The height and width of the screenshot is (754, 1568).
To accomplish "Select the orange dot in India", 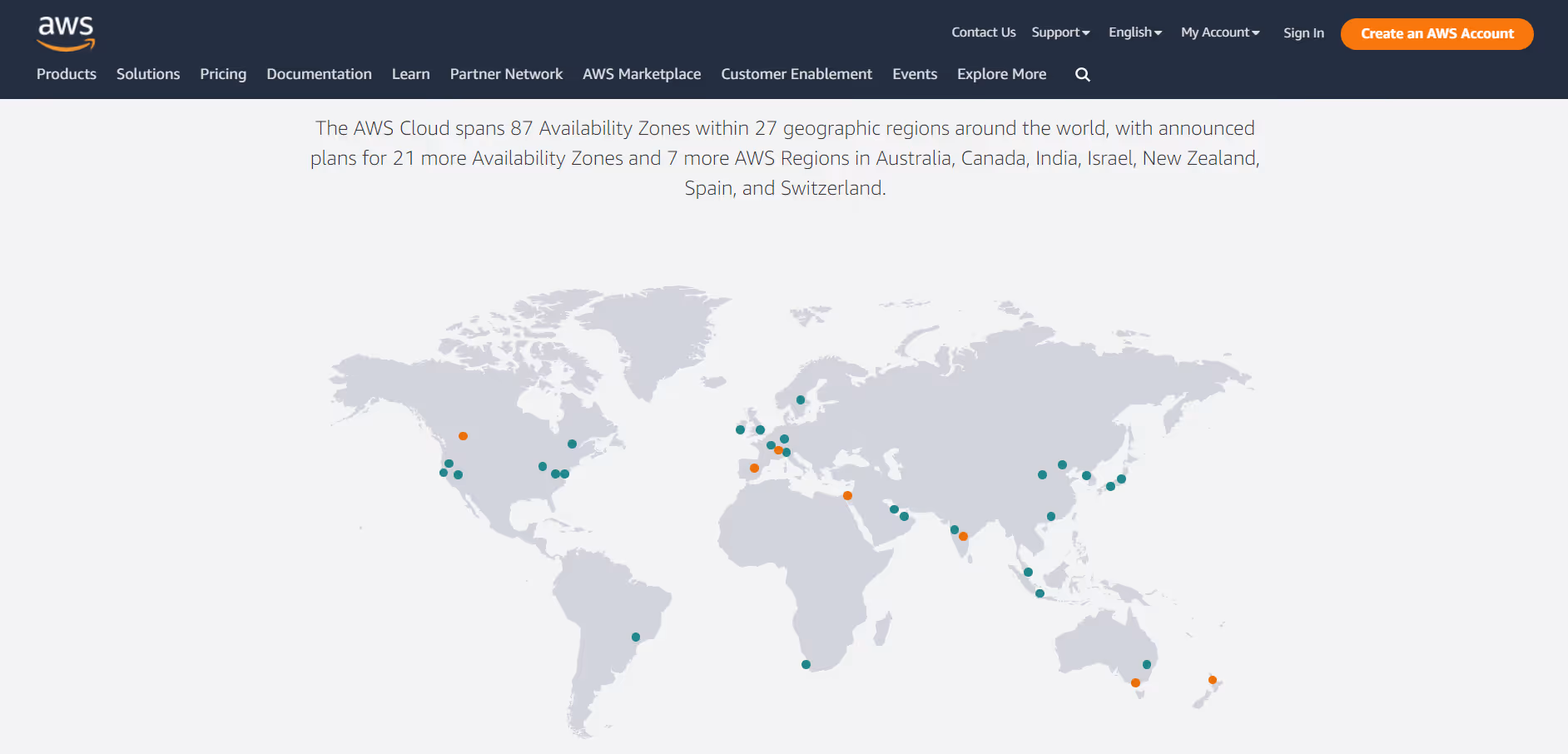I will tap(963, 537).
